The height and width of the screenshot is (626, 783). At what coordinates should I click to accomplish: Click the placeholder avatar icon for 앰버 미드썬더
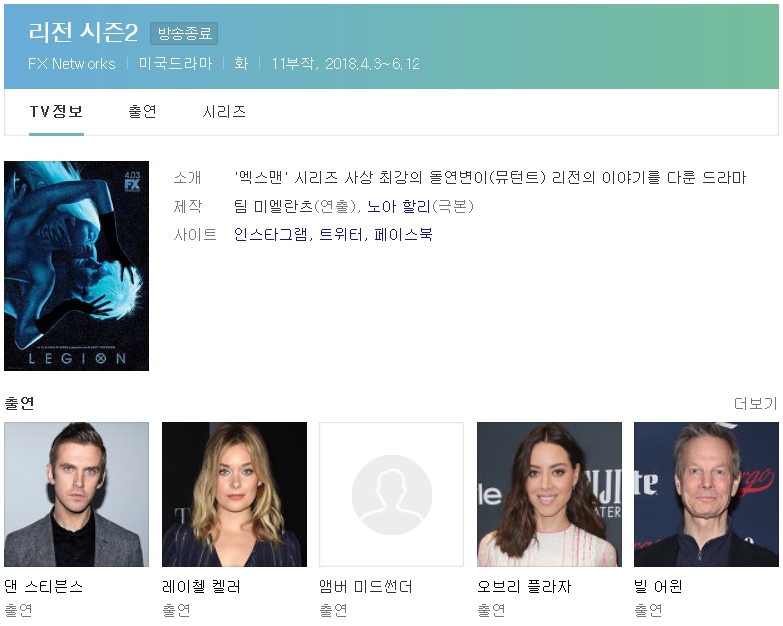pos(391,494)
